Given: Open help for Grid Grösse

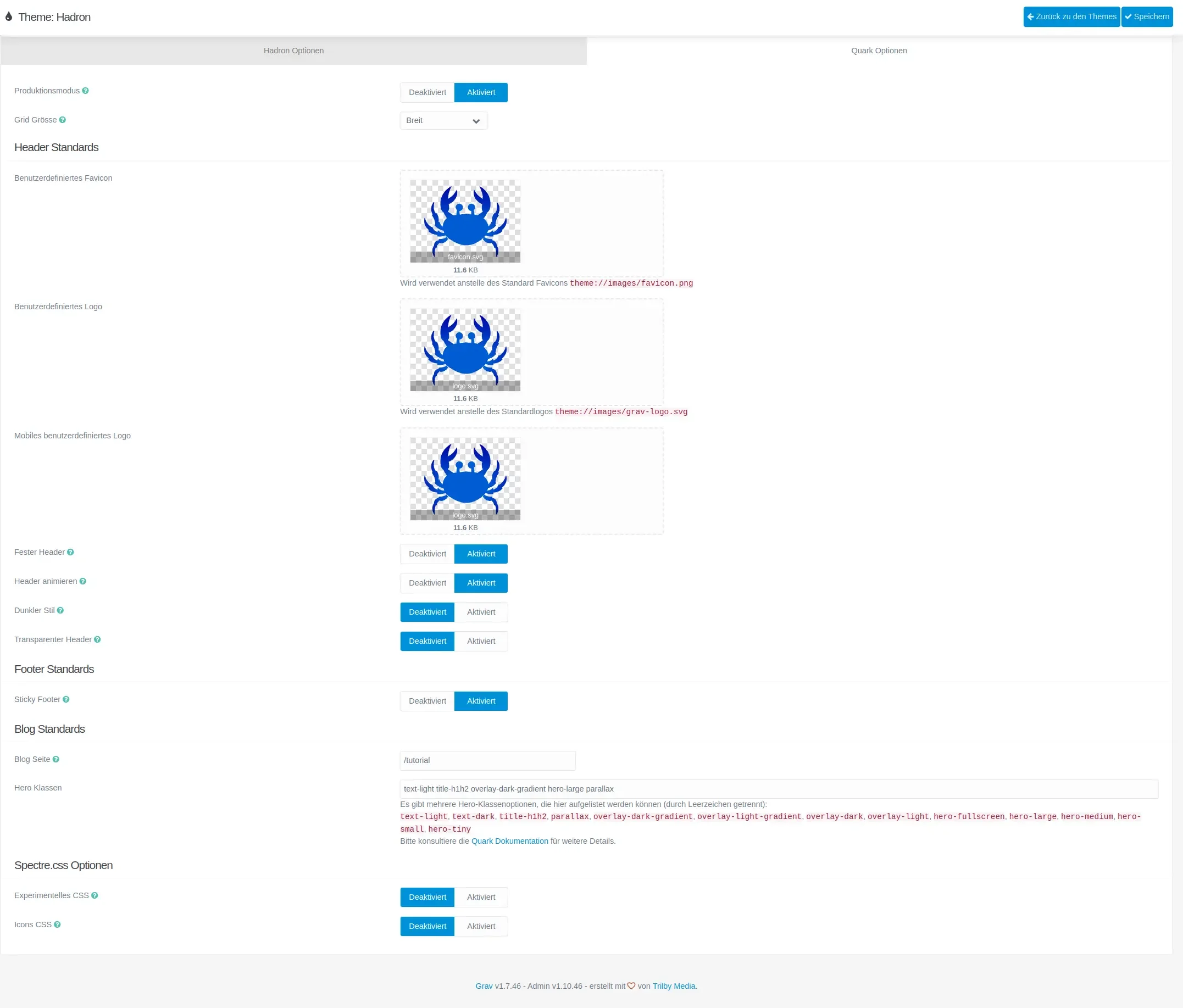Looking at the screenshot, I should point(63,120).
